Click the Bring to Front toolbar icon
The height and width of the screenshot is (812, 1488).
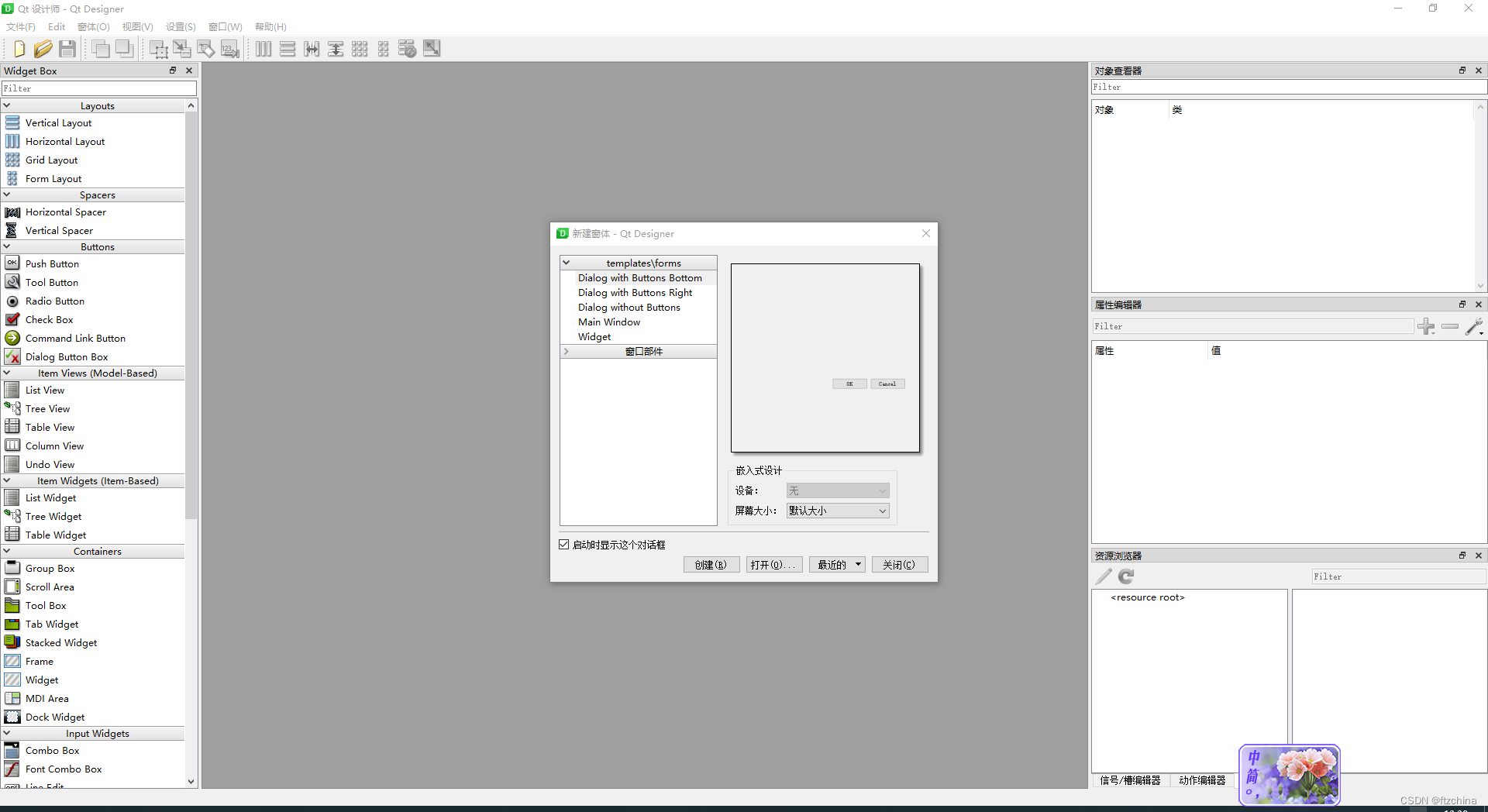pos(124,49)
